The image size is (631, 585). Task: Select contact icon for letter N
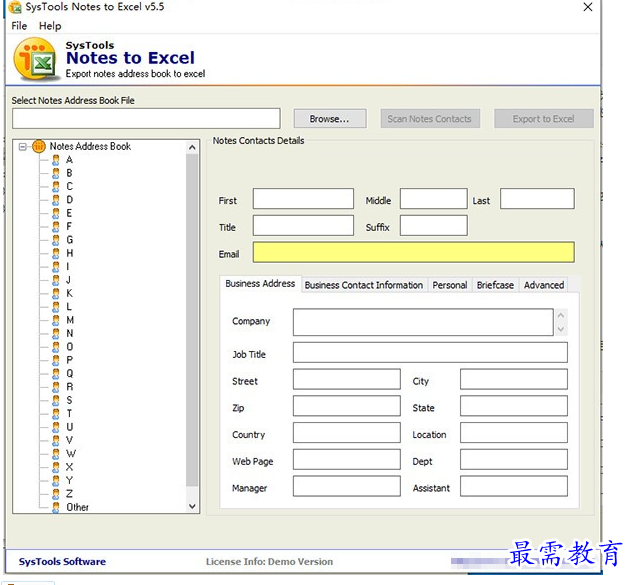click(x=56, y=334)
